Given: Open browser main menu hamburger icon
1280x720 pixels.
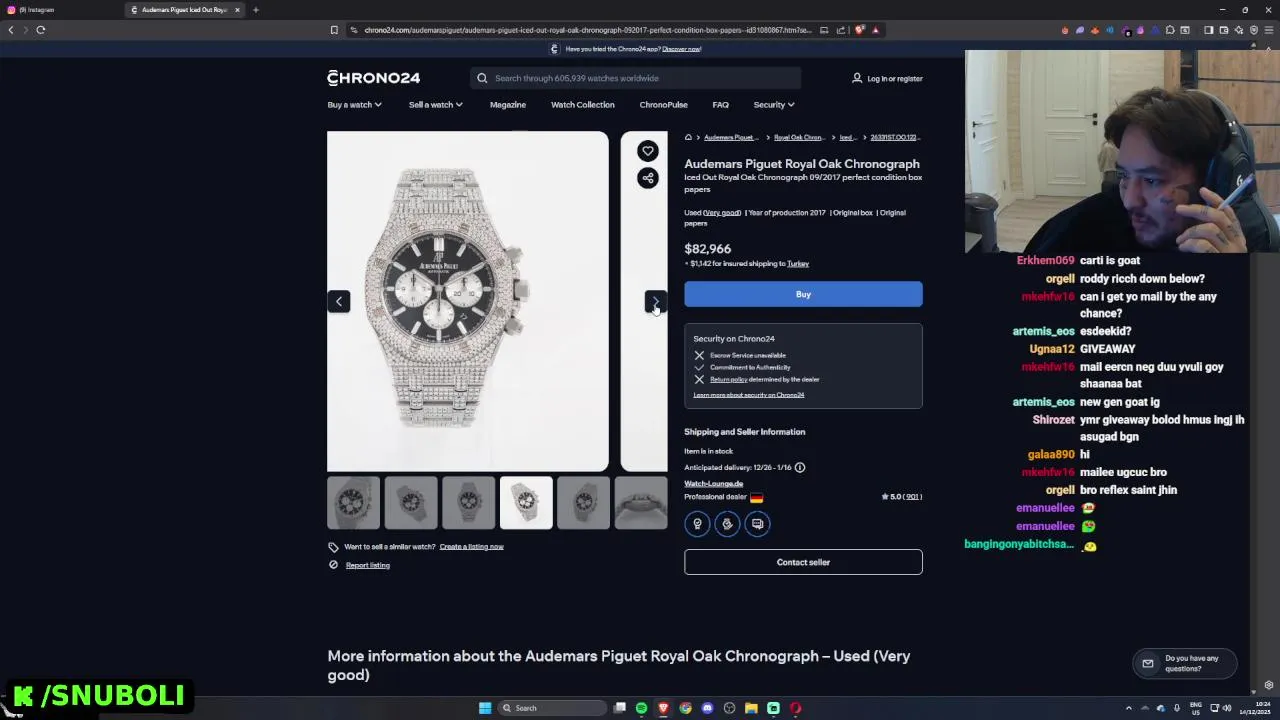Looking at the screenshot, I should click(1269, 30).
